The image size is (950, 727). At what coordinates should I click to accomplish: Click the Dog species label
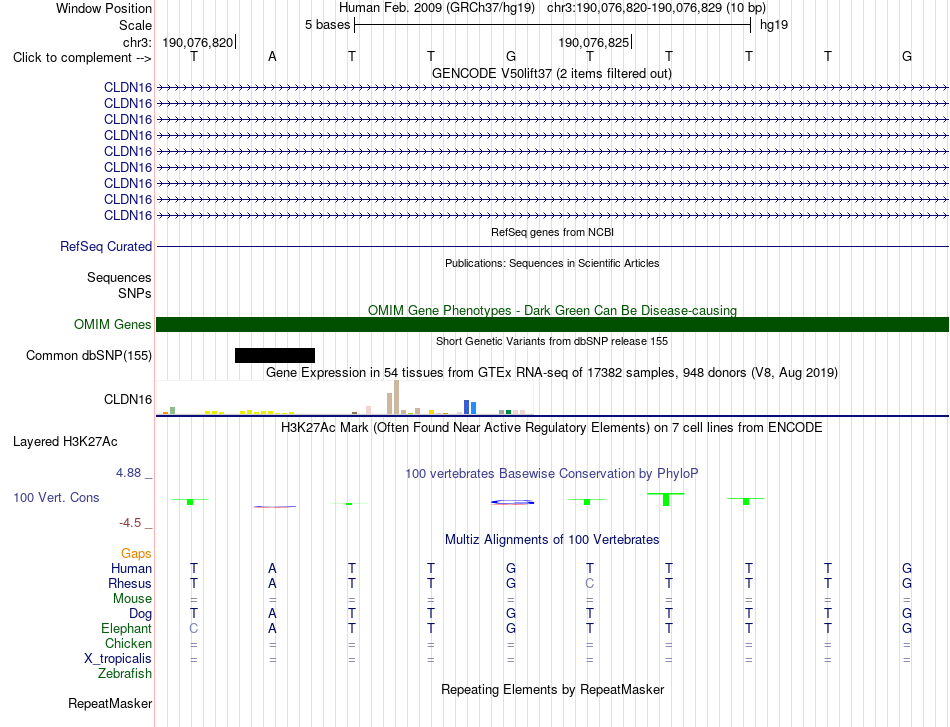(141, 614)
